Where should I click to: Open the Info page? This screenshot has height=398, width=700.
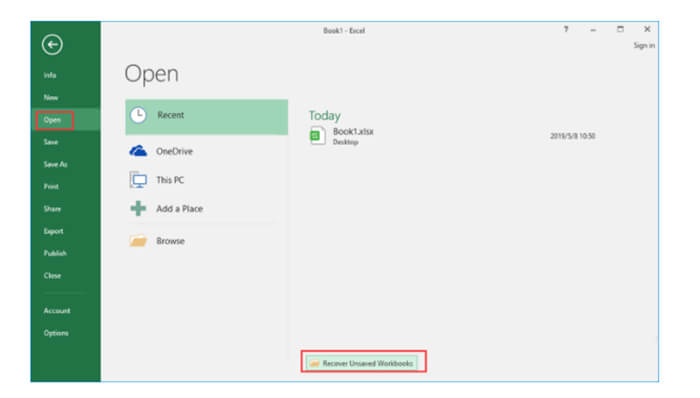tap(50, 75)
